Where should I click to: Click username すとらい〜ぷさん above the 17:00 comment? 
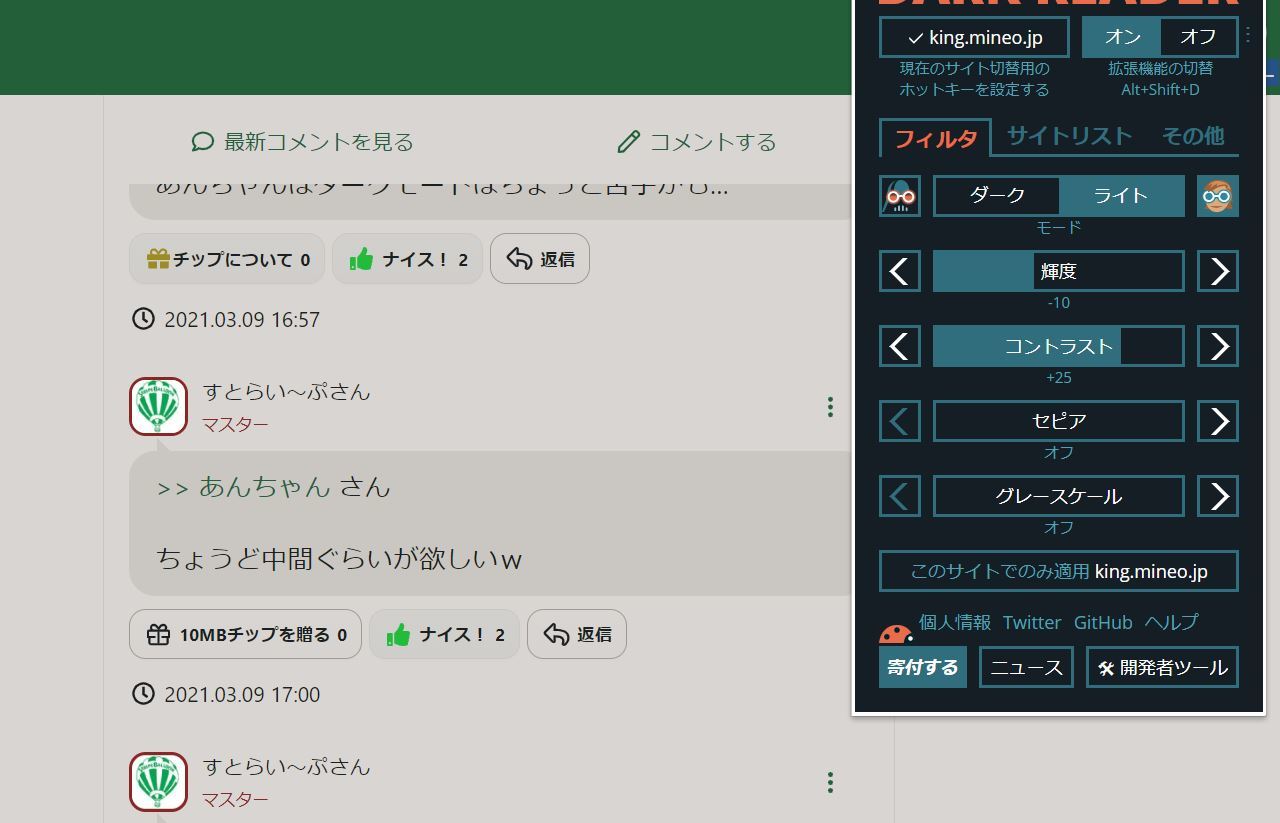click(x=286, y=392)
